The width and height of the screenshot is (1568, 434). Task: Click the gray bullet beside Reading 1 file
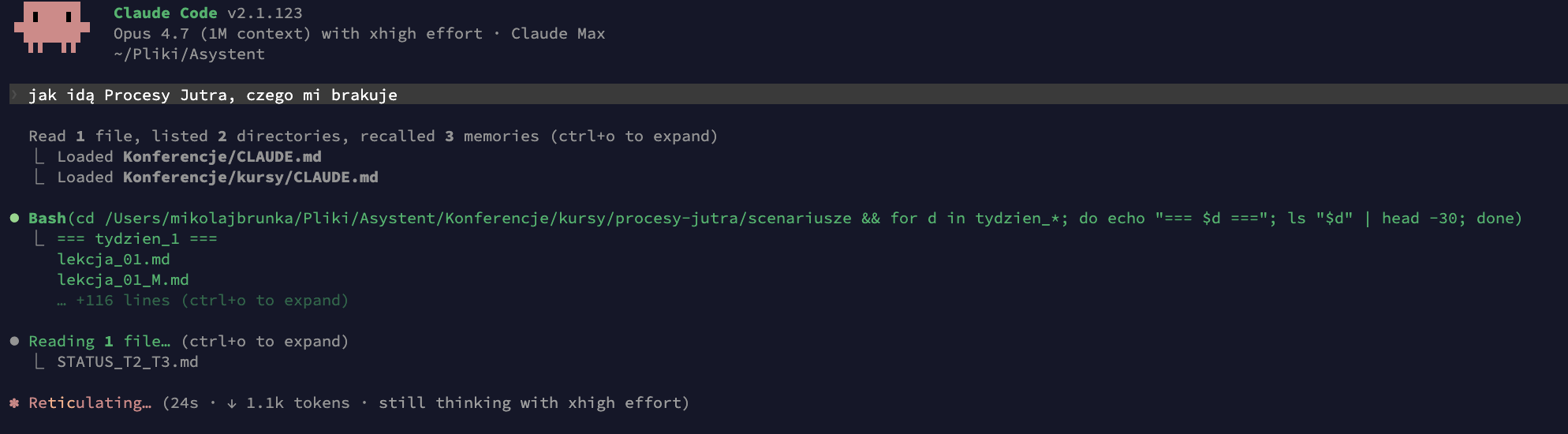click(14, 341)
